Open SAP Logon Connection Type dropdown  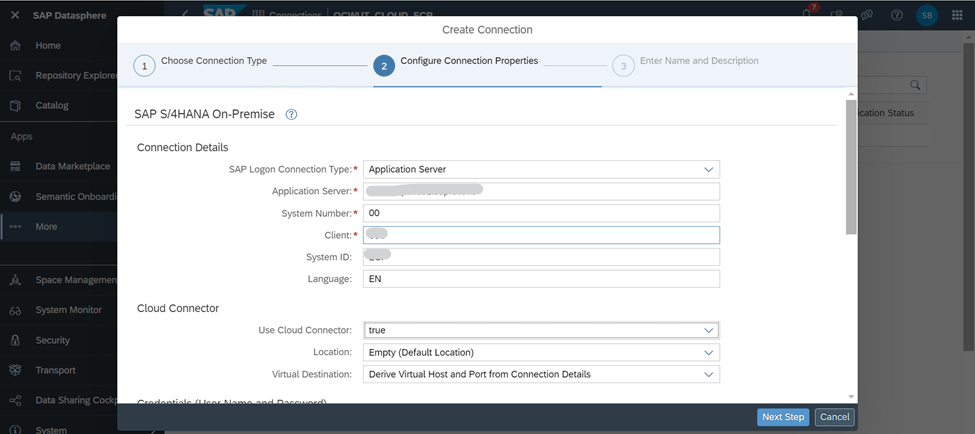click(x=541, y=169)
